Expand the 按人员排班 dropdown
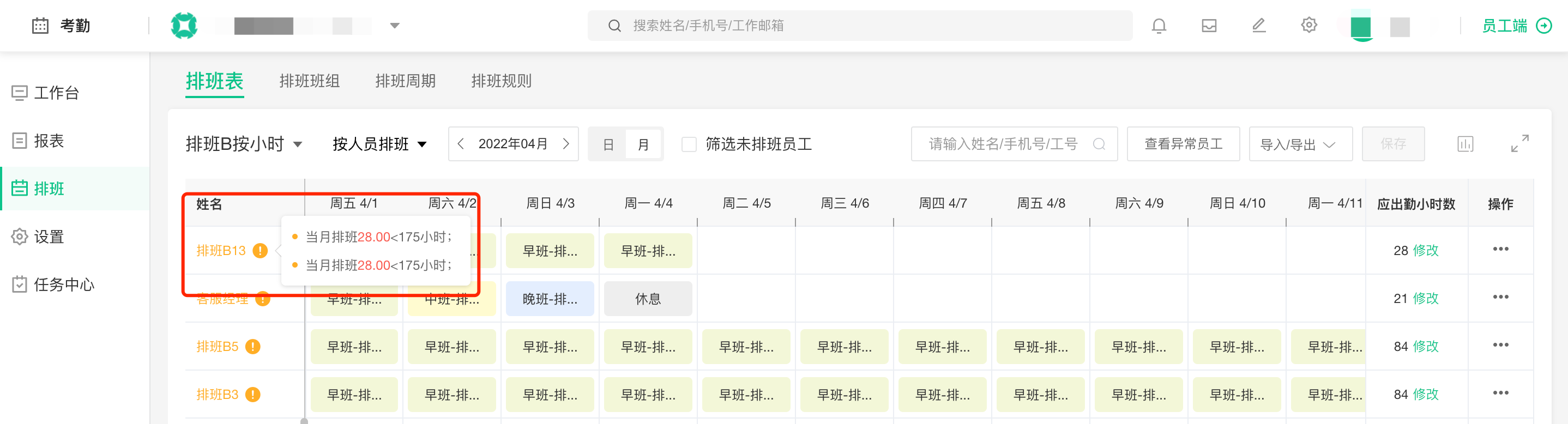Screen dimensions: 1568x424 (380, 144)
